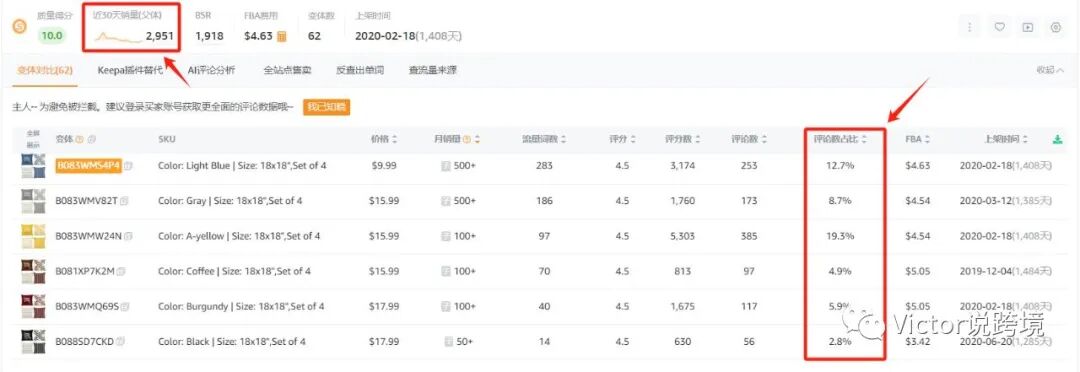This screenshot has width=1080, height=372.
Task: Click 5,303 rating count cell
Action: (x=682, y=236)
